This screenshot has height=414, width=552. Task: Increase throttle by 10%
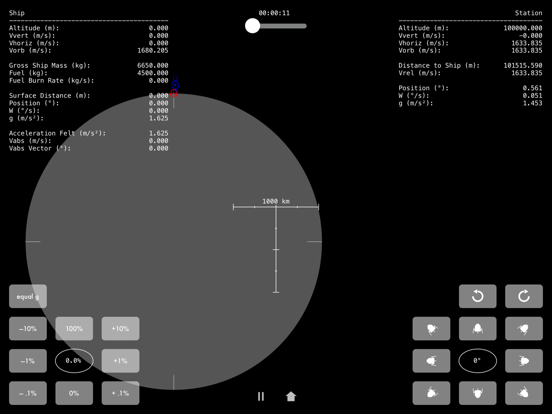point(120,328)
